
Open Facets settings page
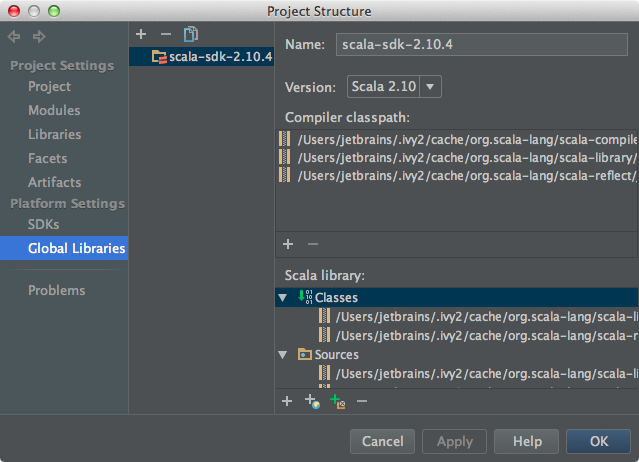coord(48,158)
